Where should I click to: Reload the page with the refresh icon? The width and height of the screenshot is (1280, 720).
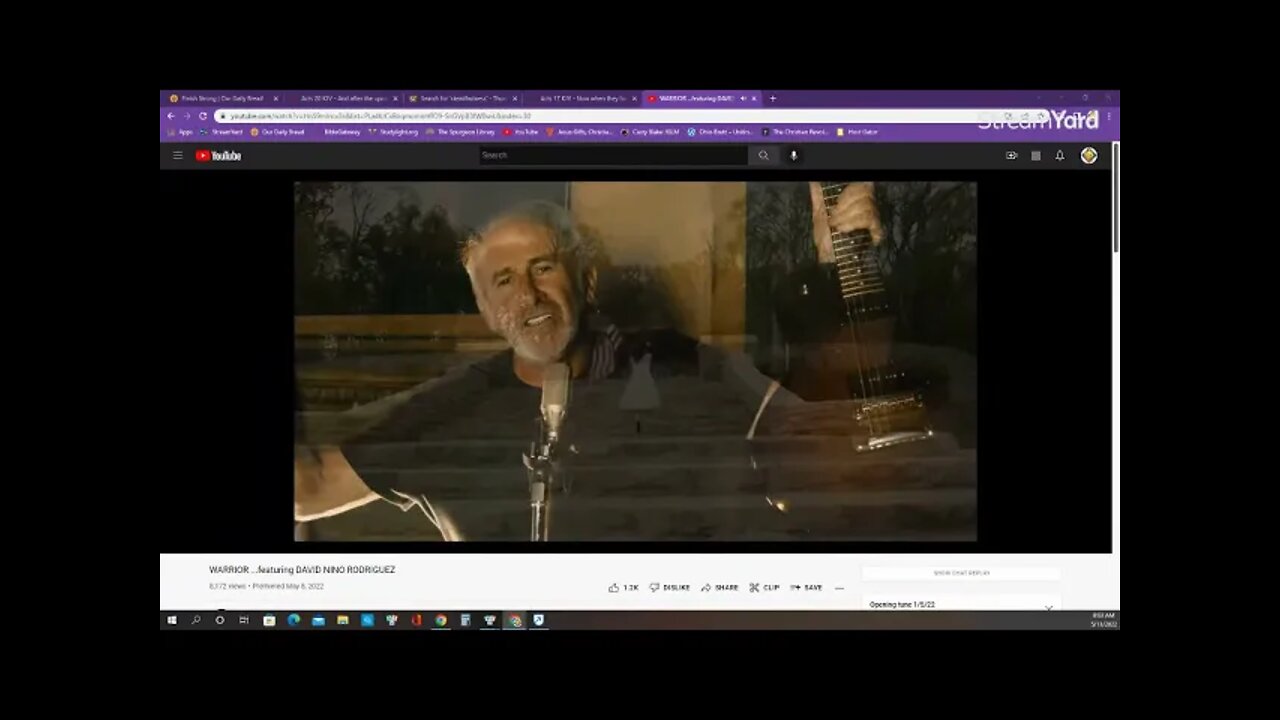tap(202, 116)
